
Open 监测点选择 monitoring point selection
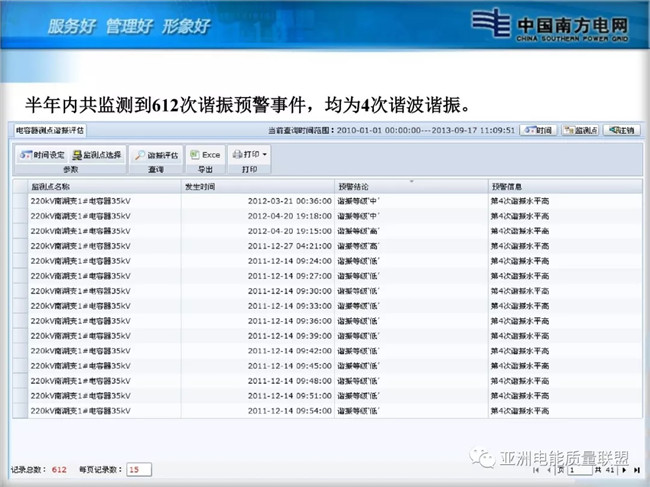pyautogui.click(x=97, y=155)
